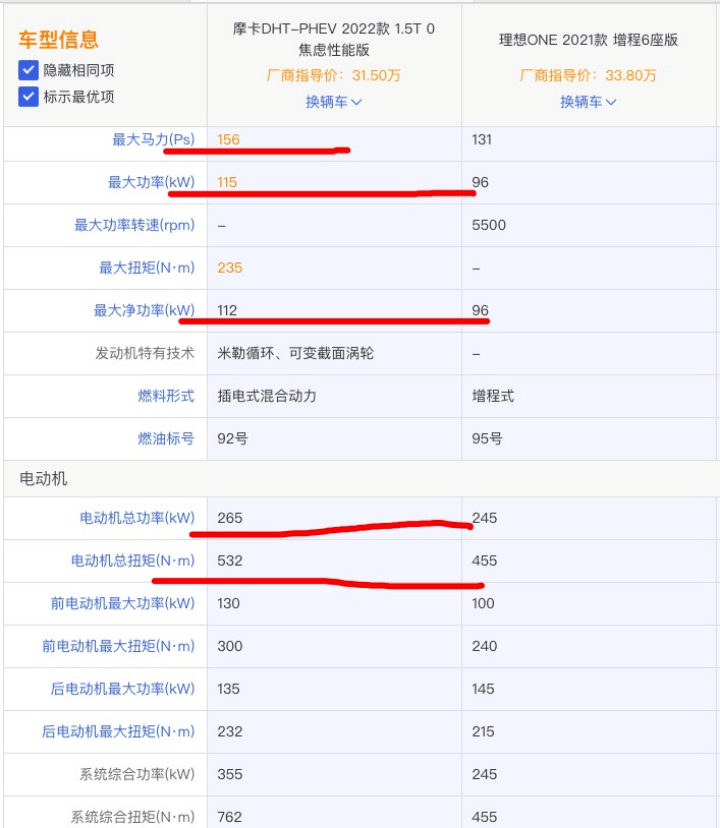The height and width of the screenshot is (828, 720).
Task: Open 换辆车 dropdown under 理想ONE
Action: point(588,102)
